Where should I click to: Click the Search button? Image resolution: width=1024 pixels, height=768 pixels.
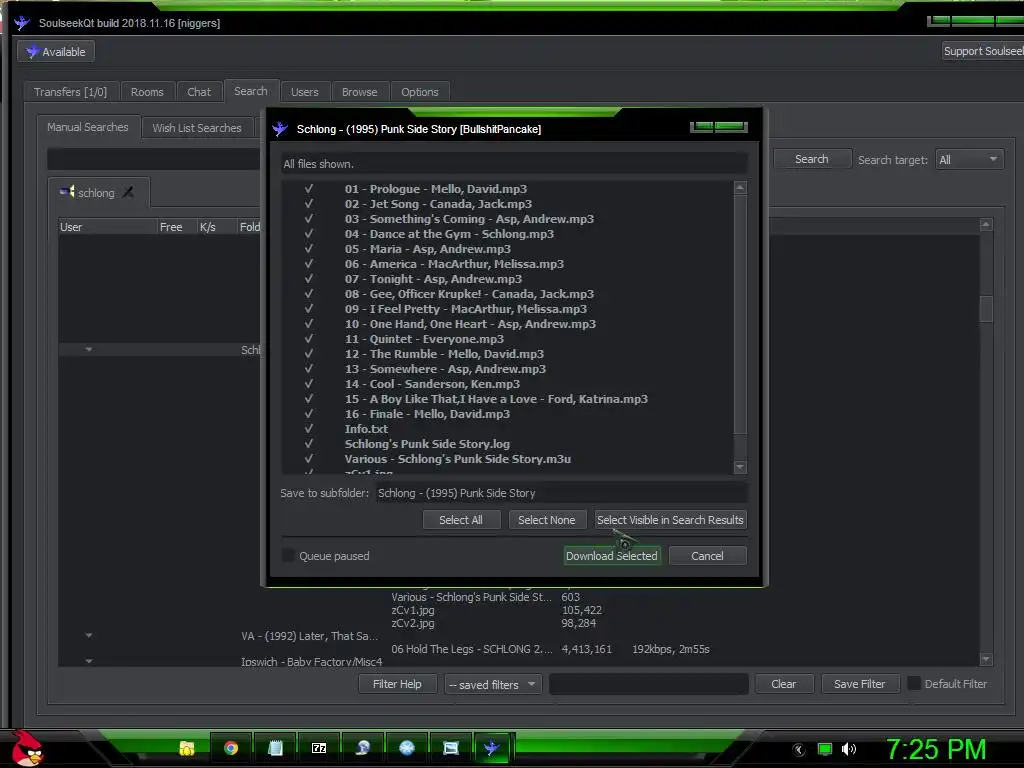point(812,159)
